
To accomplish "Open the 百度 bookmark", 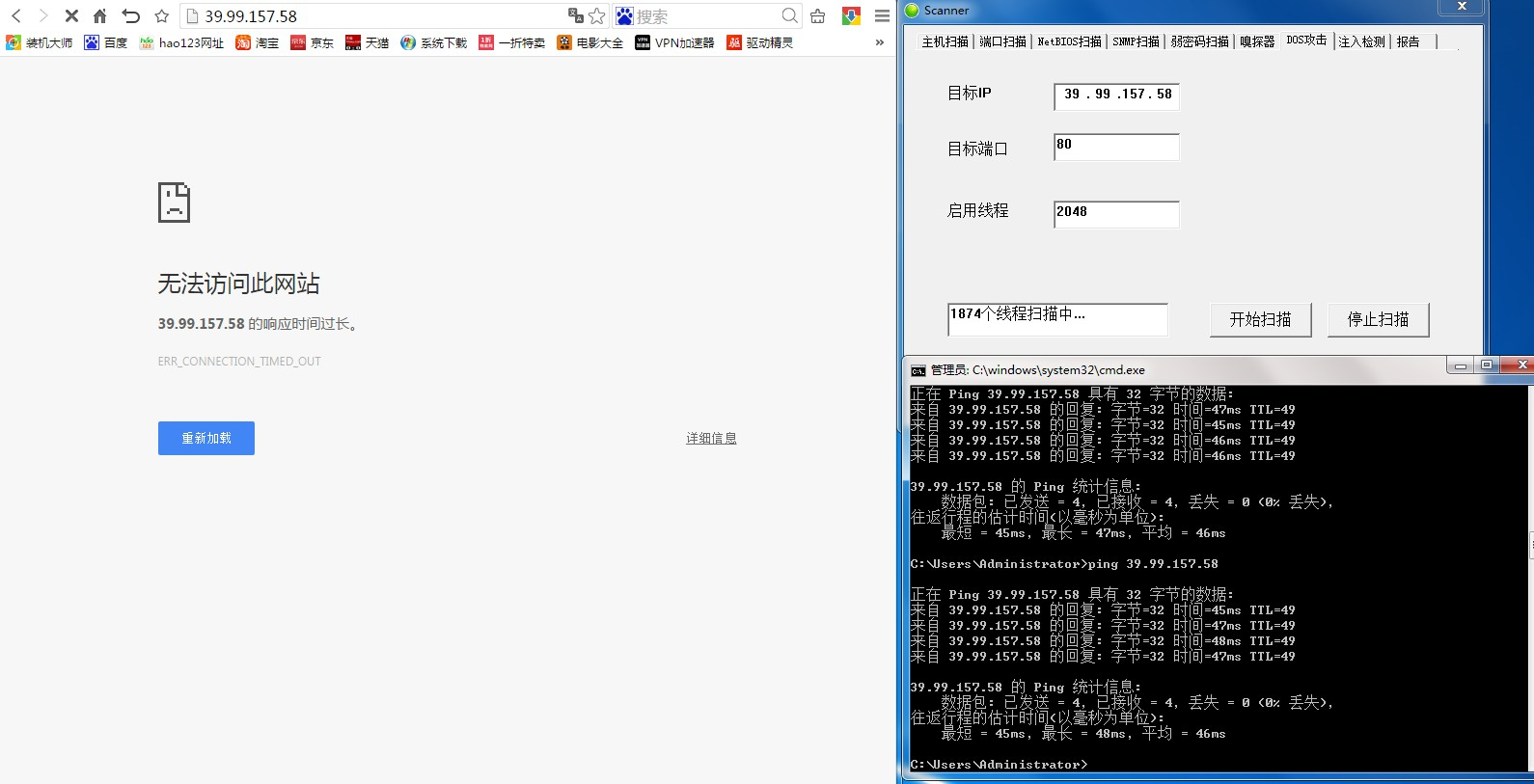I will pos(106,42).
